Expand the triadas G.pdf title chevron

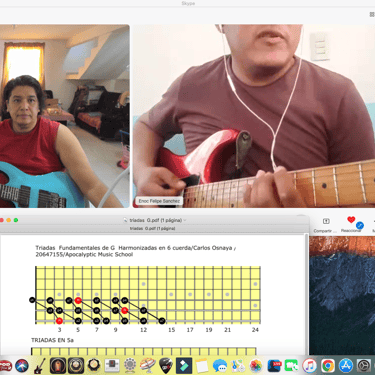click(185, 220)
